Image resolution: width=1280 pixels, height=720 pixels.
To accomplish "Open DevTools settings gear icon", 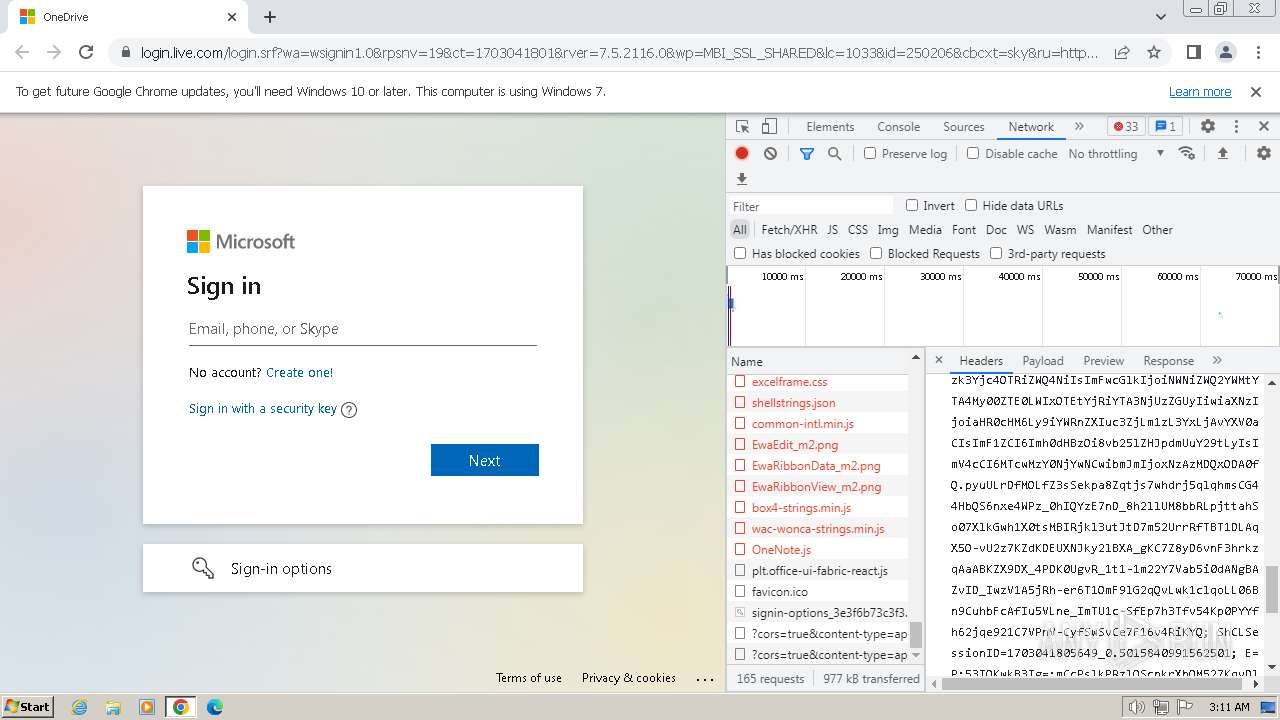I will [x=1208, y=127].
